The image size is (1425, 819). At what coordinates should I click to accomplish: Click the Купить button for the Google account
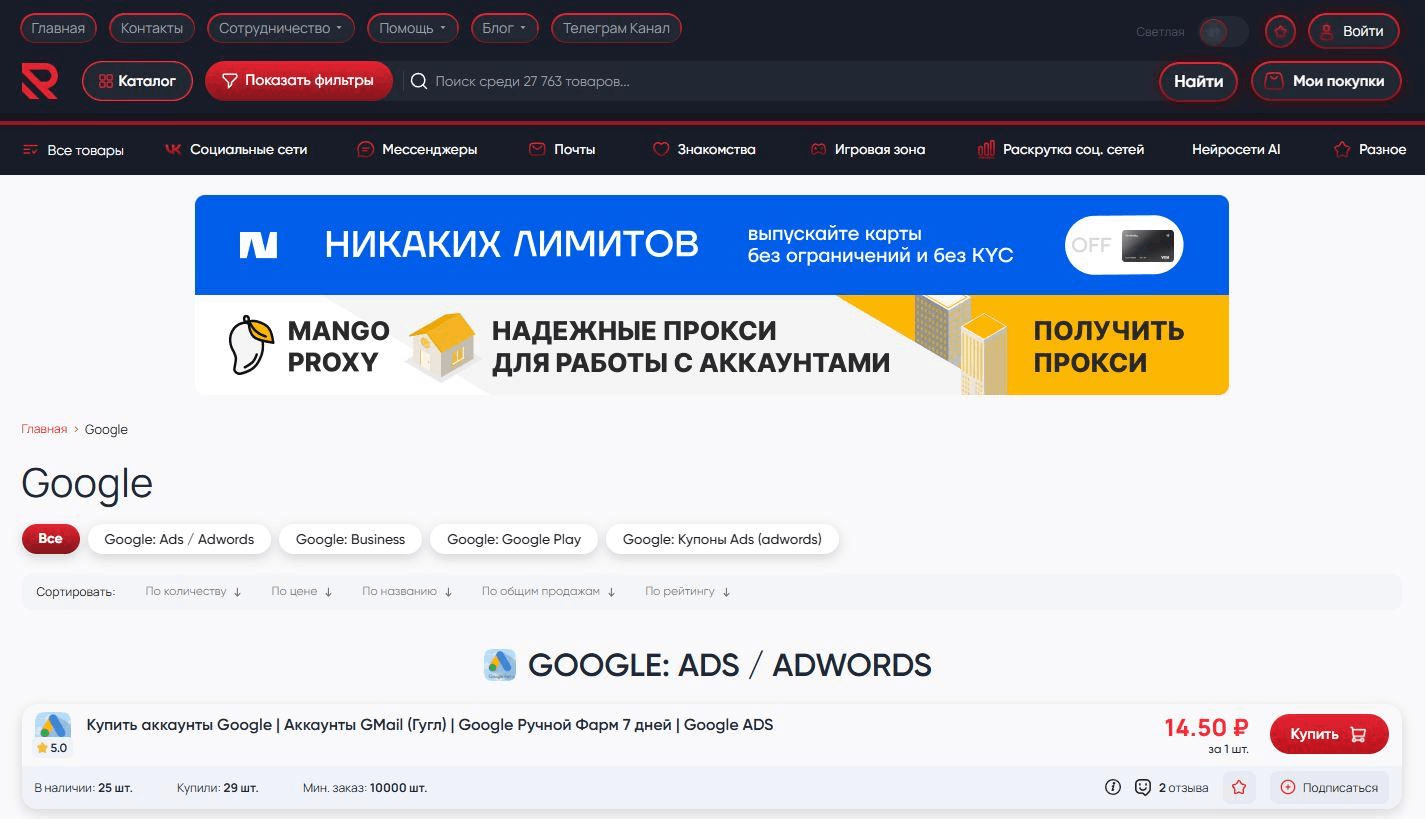coord(1329,734)
